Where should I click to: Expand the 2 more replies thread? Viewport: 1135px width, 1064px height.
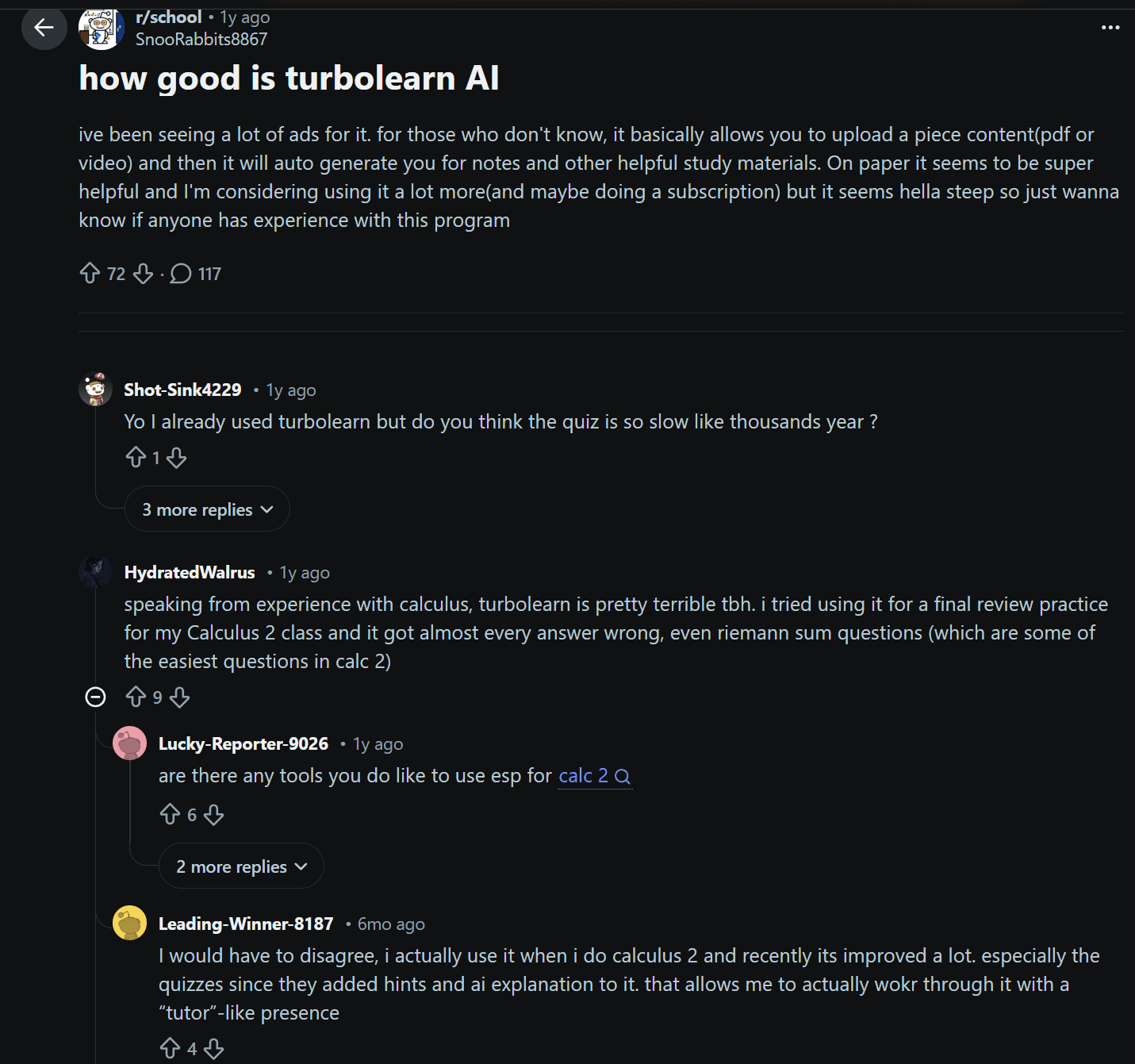click(240, 866)
